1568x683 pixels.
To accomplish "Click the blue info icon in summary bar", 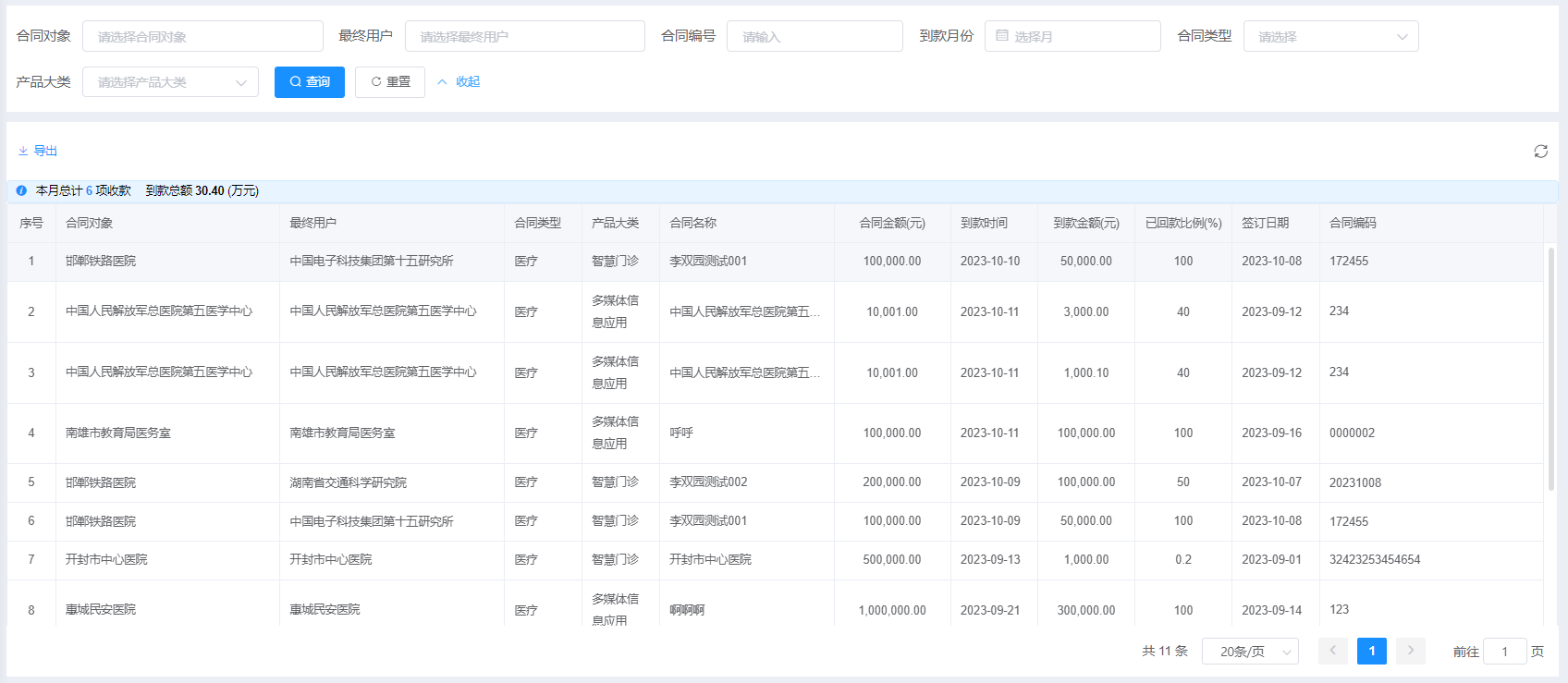I will point(21,190).
